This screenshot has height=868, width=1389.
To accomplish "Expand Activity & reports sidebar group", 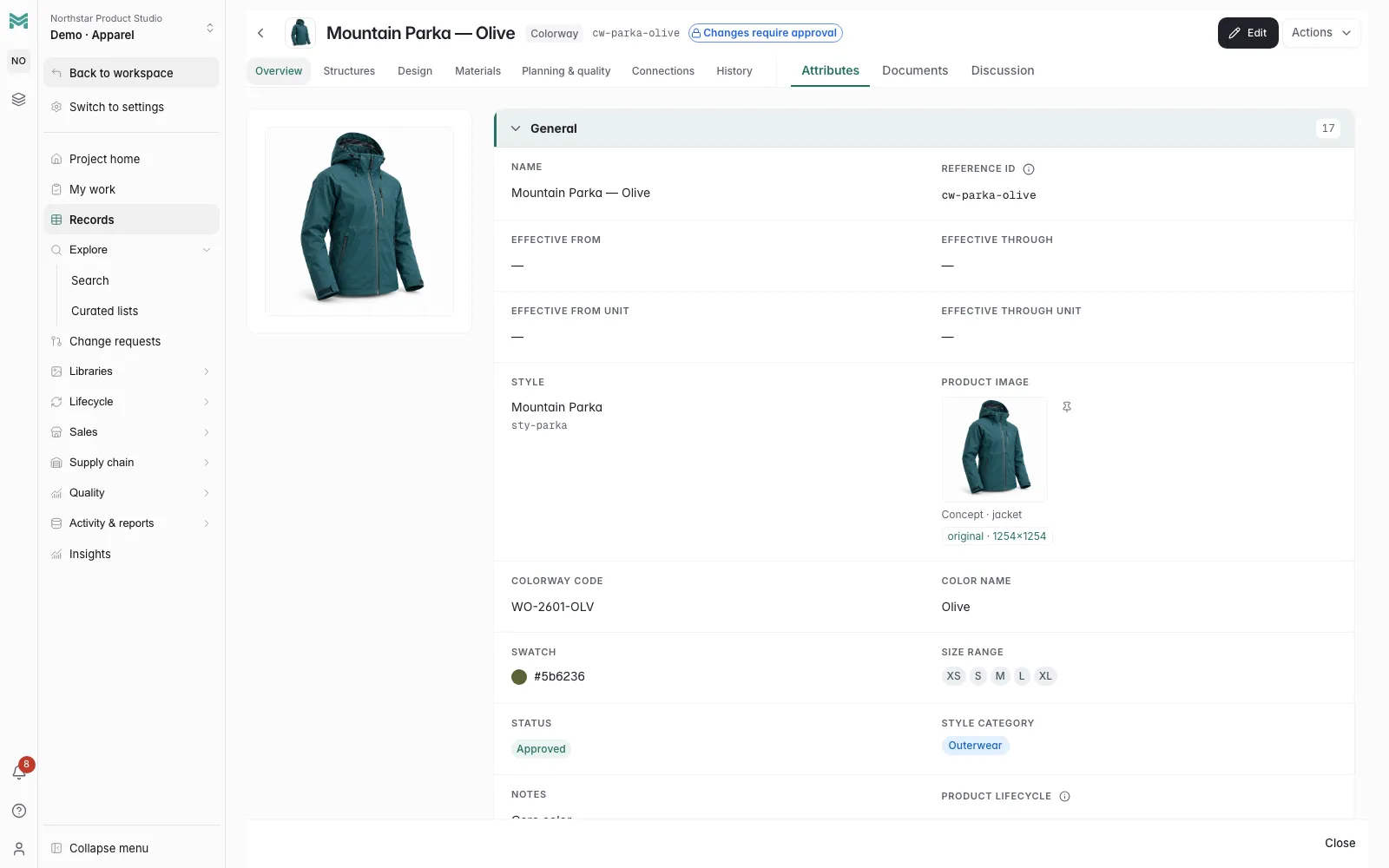I will pos(131,523).
